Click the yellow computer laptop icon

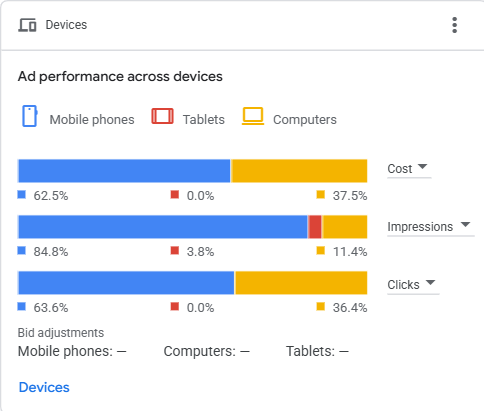click(253, 116)
